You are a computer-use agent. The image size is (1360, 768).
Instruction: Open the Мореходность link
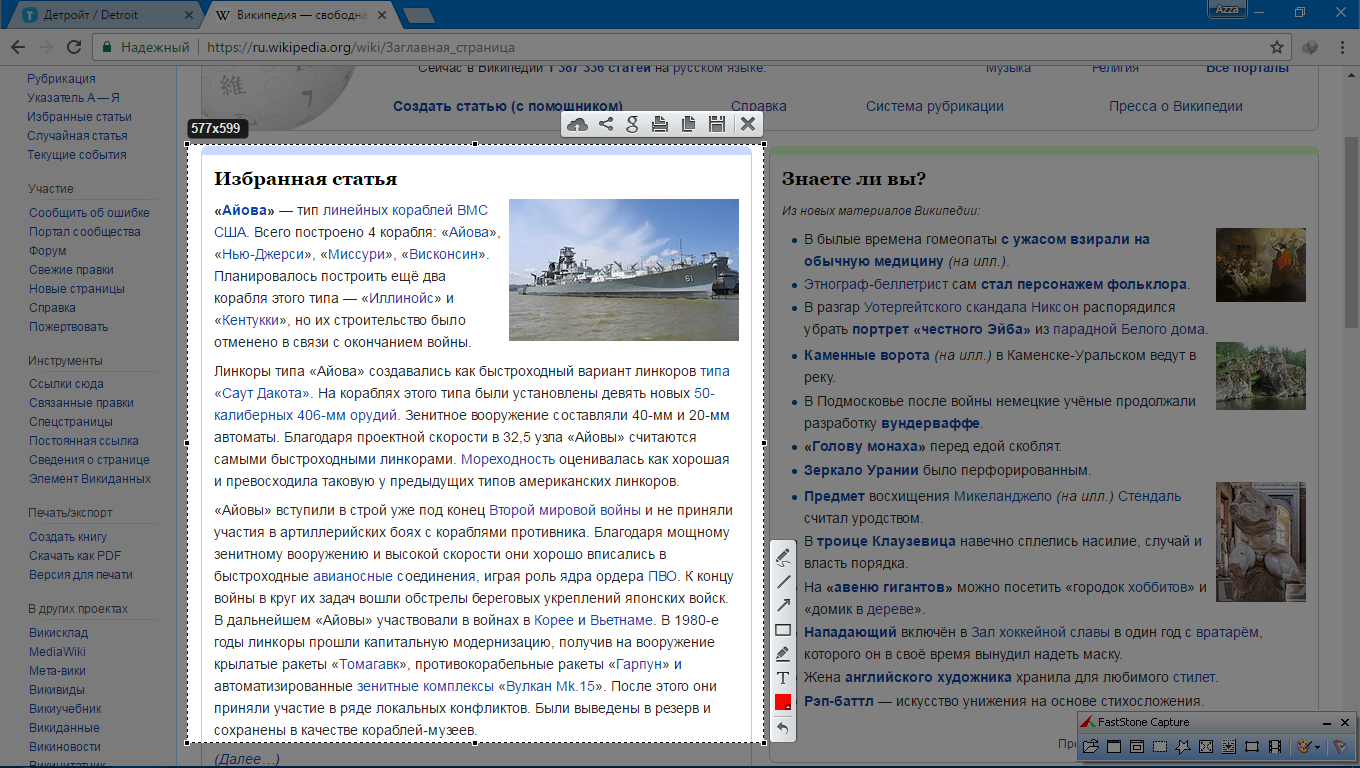click(x=508, y=459)
